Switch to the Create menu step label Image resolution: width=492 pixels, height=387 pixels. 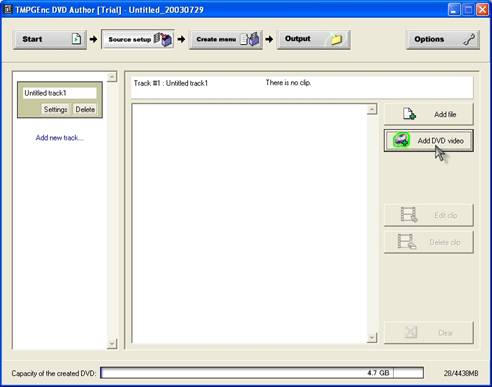216,39
